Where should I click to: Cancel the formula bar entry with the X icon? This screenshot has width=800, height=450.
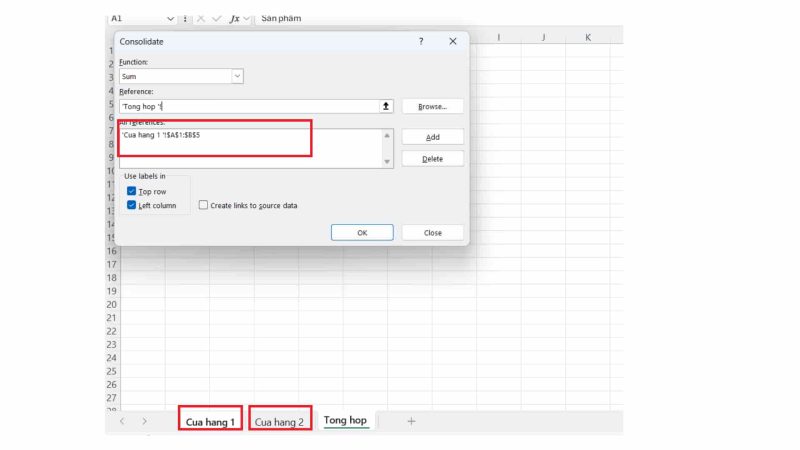click(201, 18)
